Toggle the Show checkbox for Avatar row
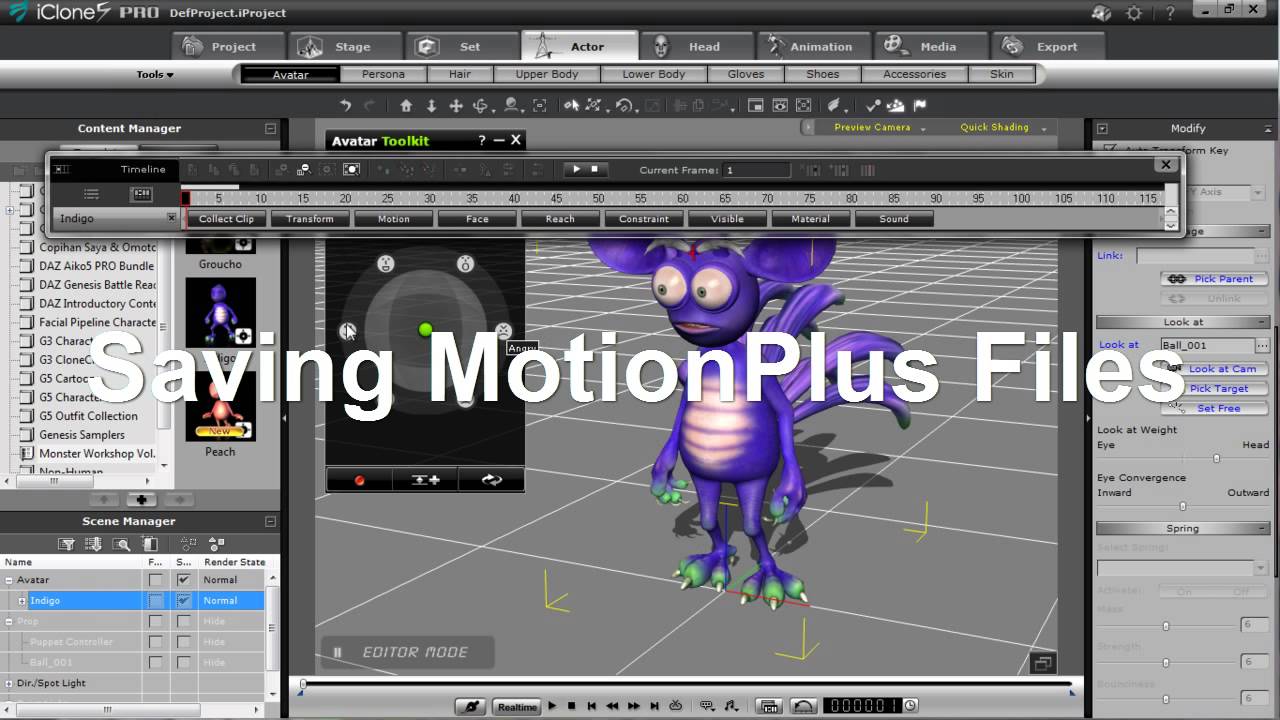This screenshot has width=1280, height=720. coord(183,580)
